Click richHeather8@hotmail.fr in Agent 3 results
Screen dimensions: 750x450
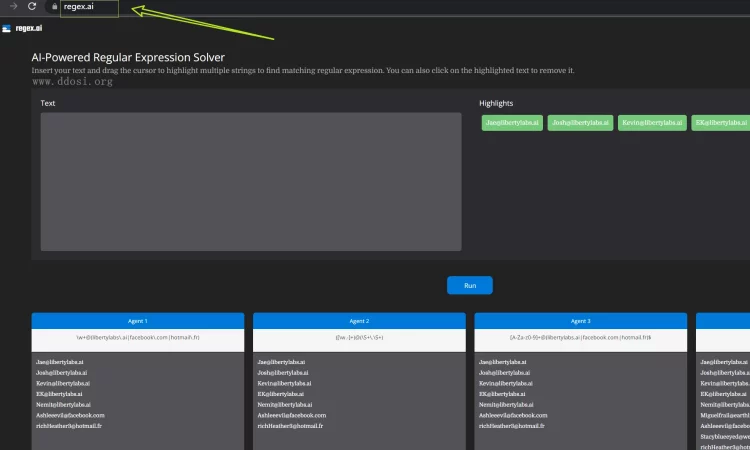(512, 426)
